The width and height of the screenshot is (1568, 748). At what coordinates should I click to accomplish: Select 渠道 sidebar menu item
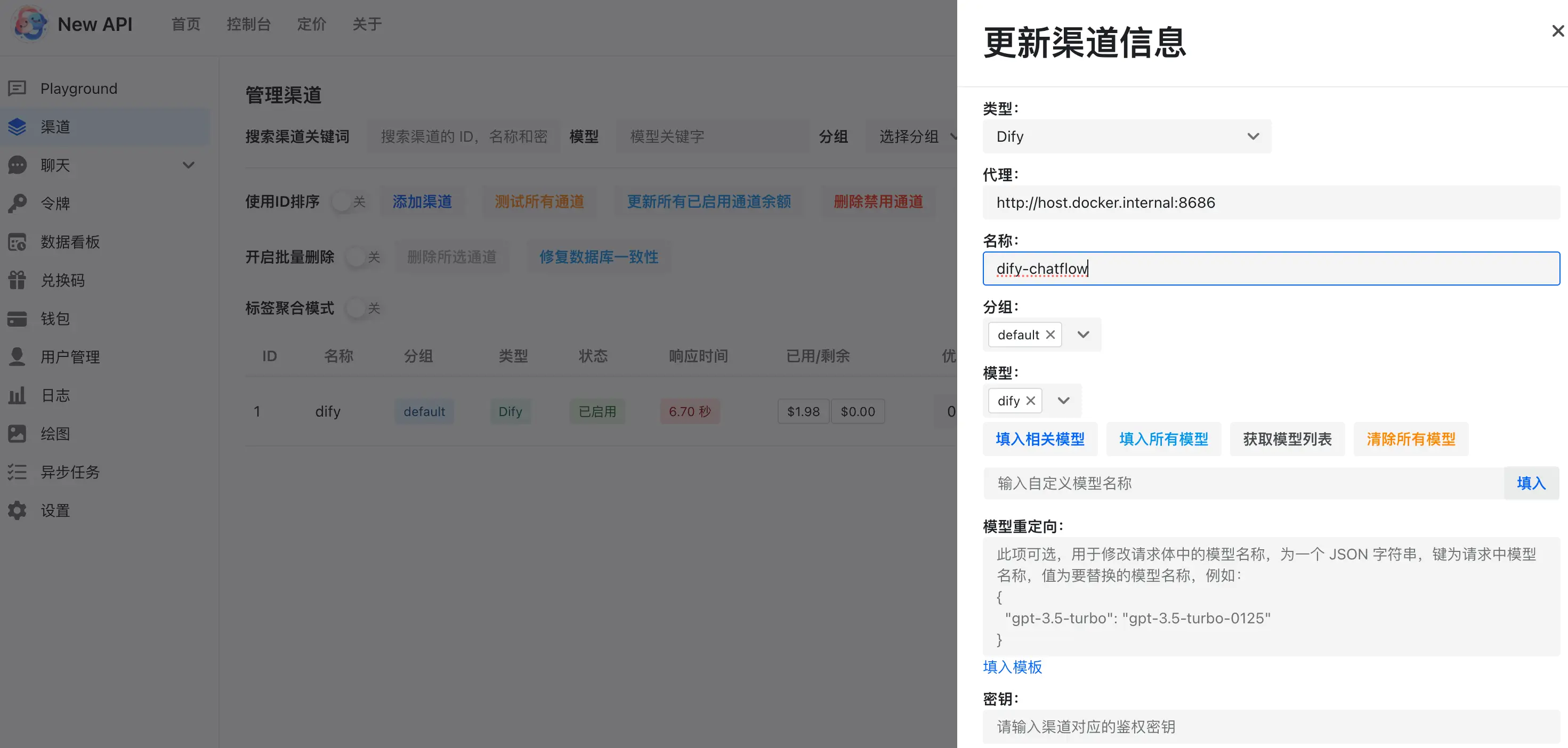pos(104,127)
